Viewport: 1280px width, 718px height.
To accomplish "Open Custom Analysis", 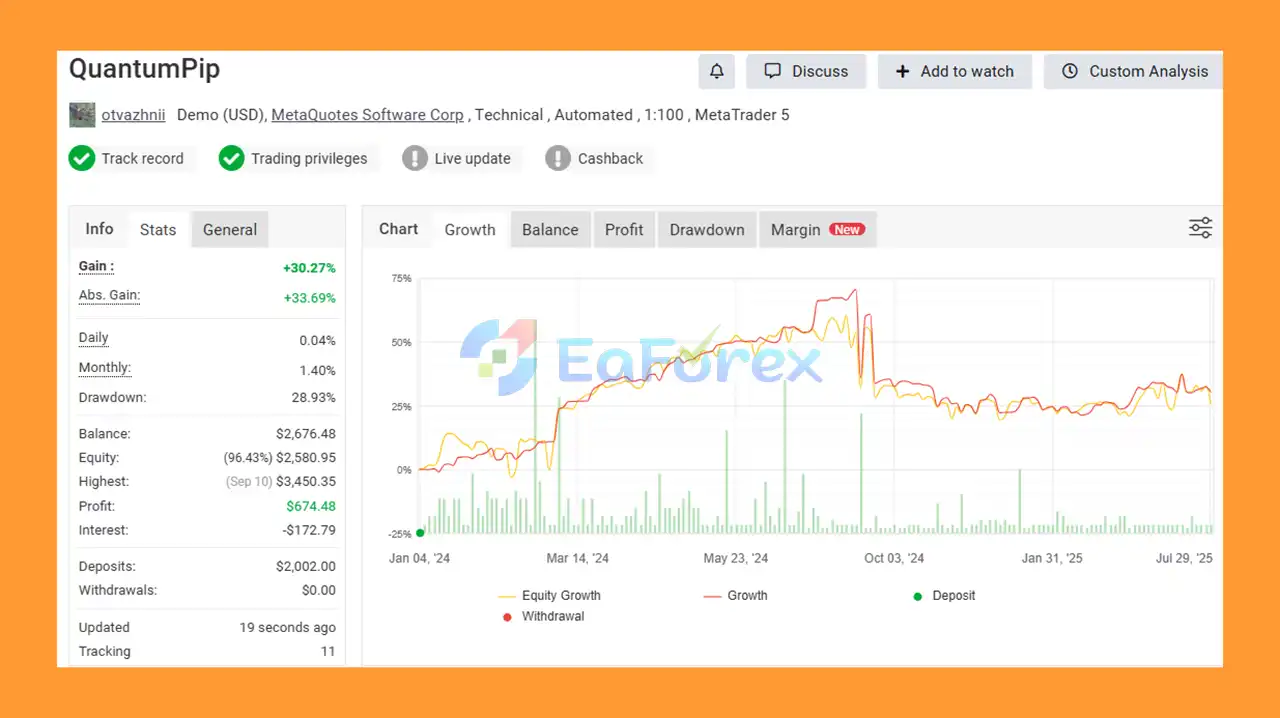I will point(1134,71).
